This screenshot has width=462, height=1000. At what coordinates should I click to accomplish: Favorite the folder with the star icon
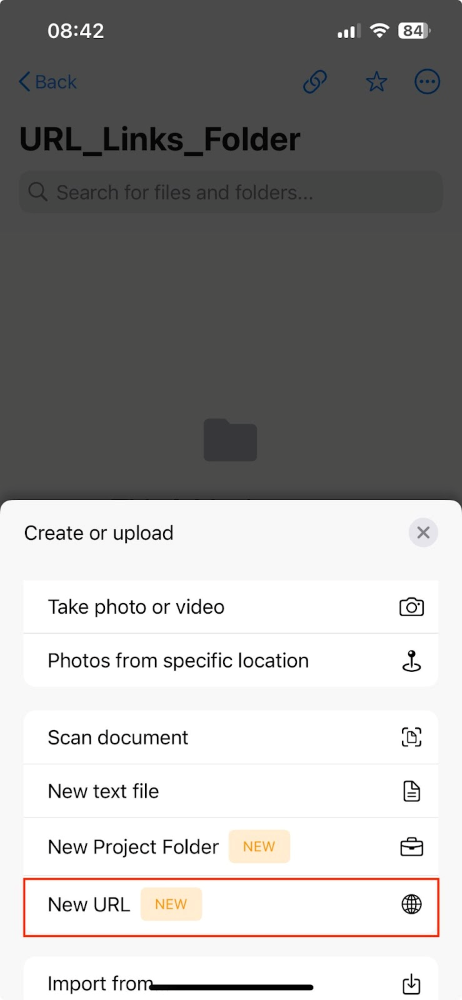(376, 82)
